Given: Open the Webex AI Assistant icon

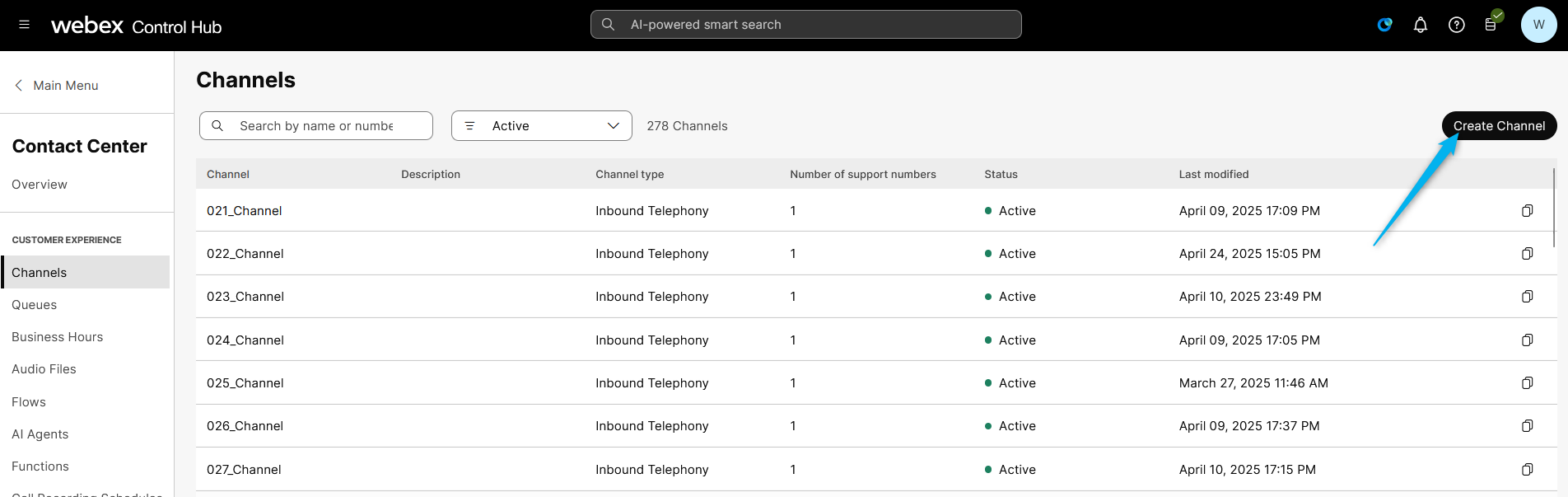Looking at the screenshot, I should click(x=1384, y=25).
